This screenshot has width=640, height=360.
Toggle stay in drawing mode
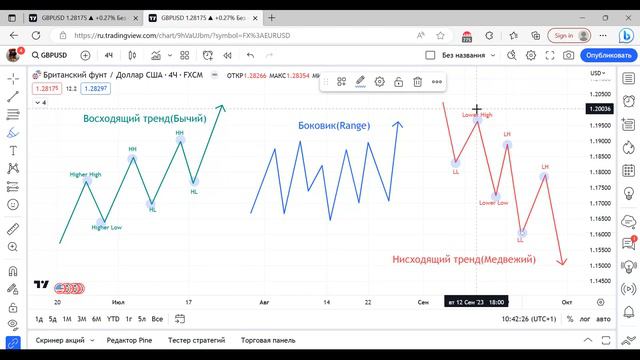(x=13, y=289)
